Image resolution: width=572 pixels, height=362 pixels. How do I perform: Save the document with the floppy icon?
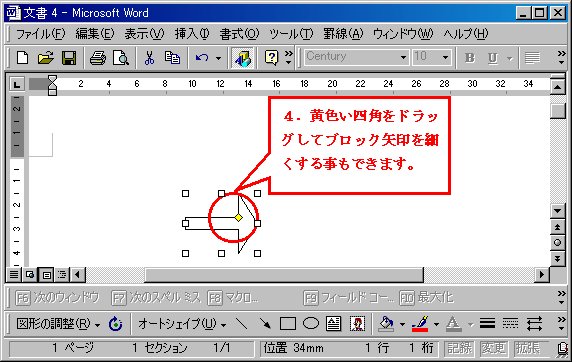pyautogui.click(x=69, y=58)
